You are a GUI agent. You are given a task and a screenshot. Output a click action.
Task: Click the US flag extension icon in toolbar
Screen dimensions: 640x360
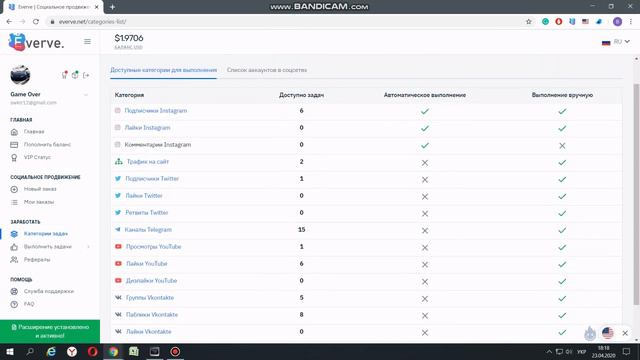[x=585, y=22]
